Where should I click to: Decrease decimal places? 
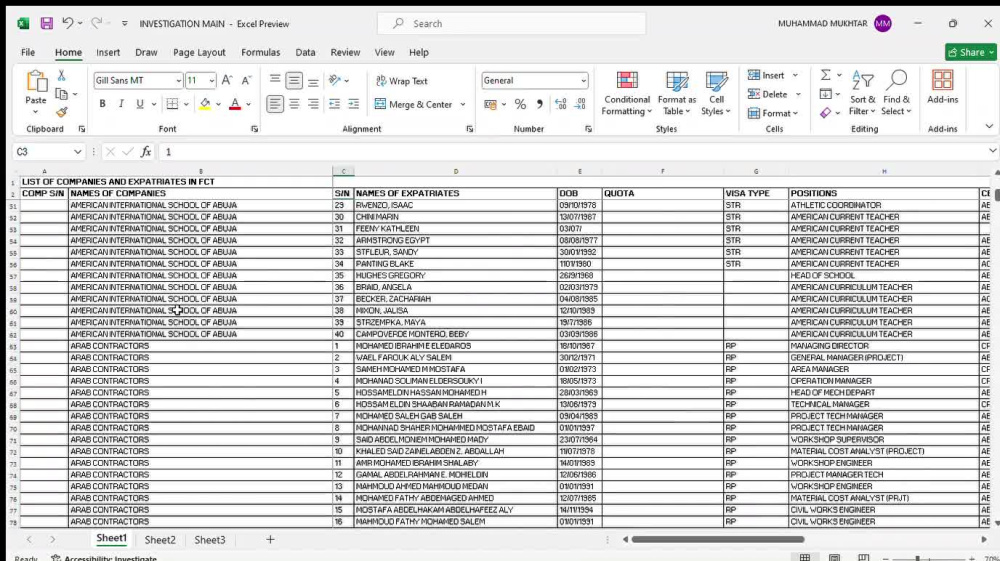click(x=580, y=104)
